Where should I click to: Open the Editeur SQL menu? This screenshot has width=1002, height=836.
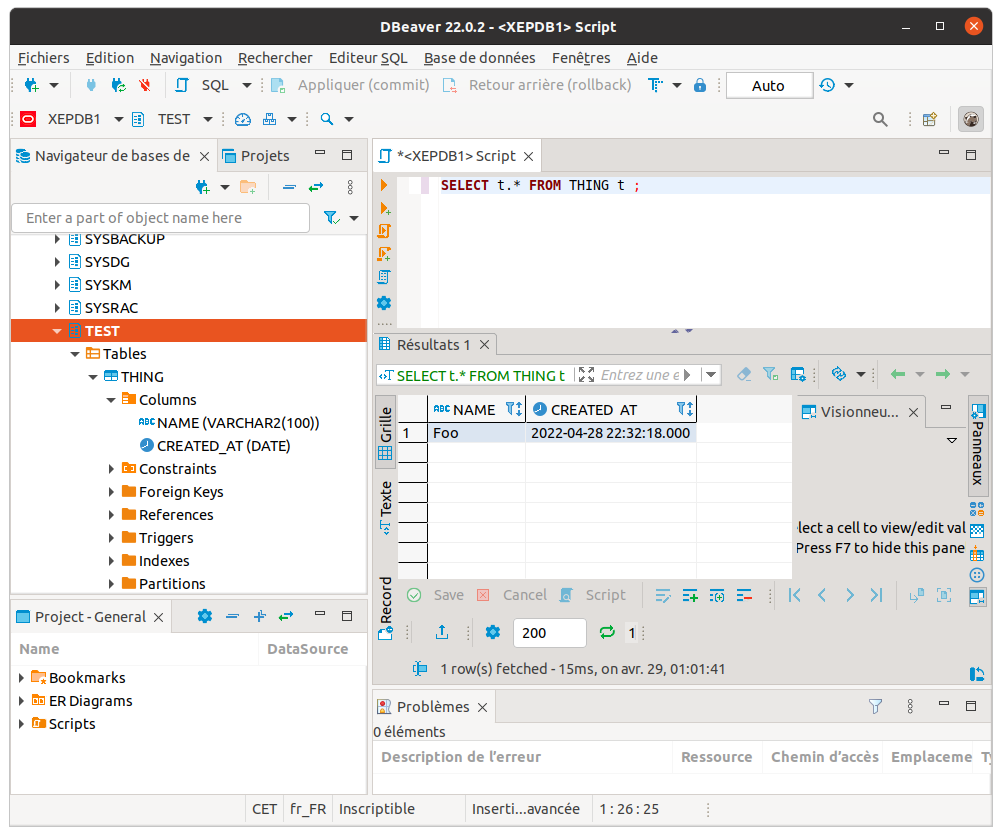368,58
